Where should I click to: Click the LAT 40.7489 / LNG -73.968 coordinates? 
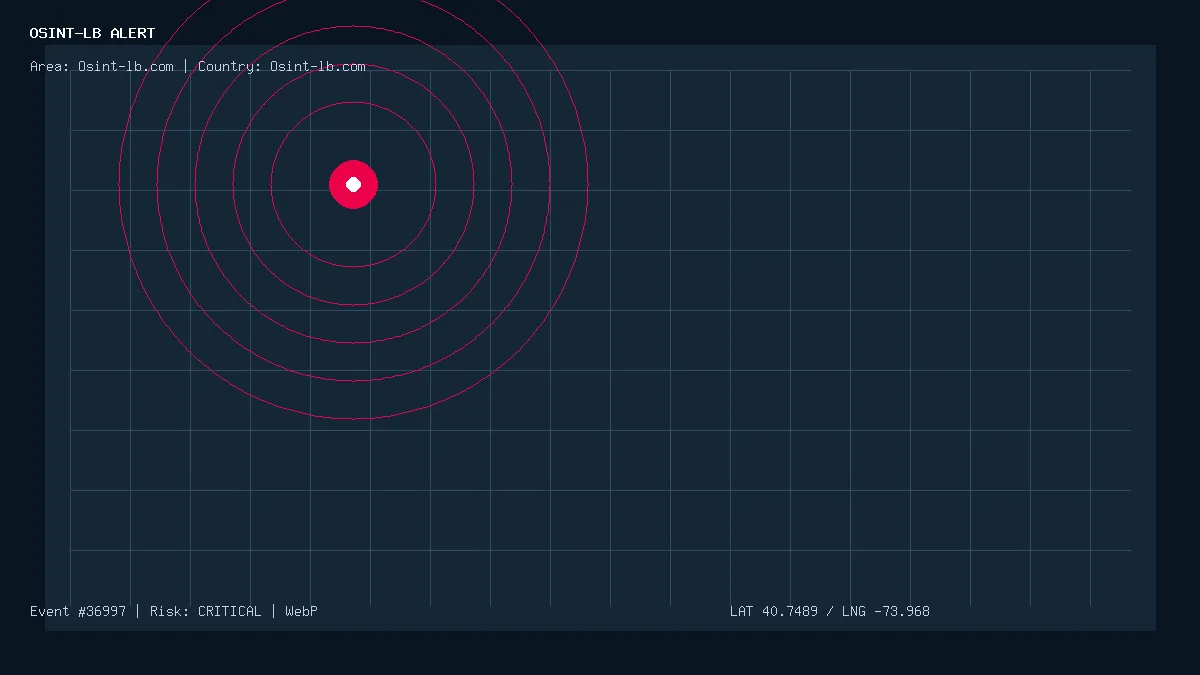point(830,611)
